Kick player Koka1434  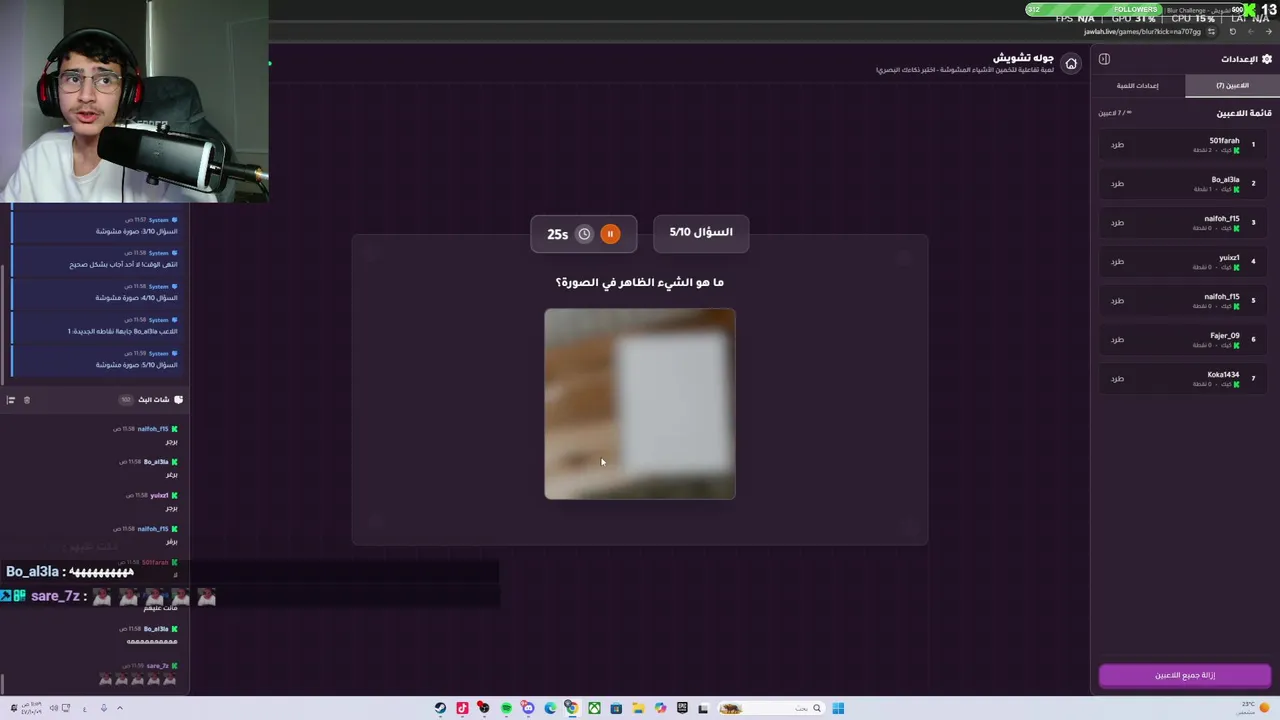(x=1117, y=379)
